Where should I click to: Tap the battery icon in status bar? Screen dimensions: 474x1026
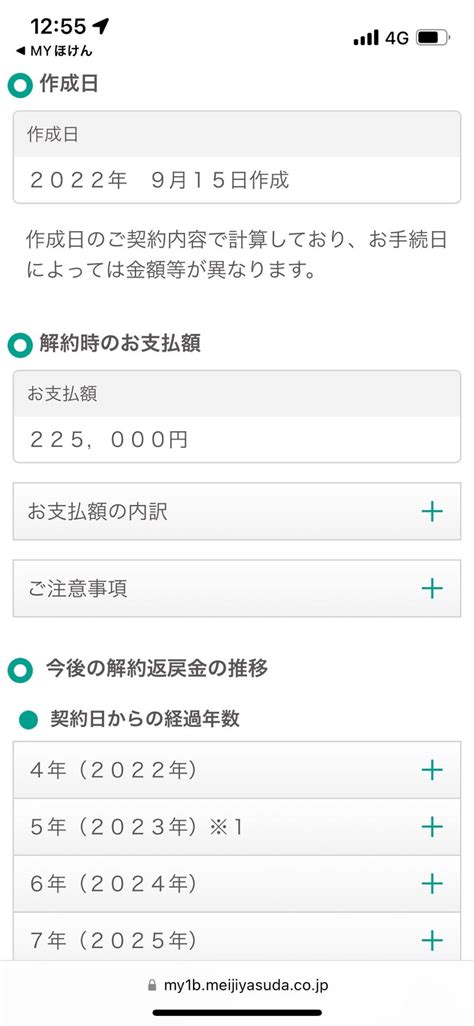(x=433, y=38)
